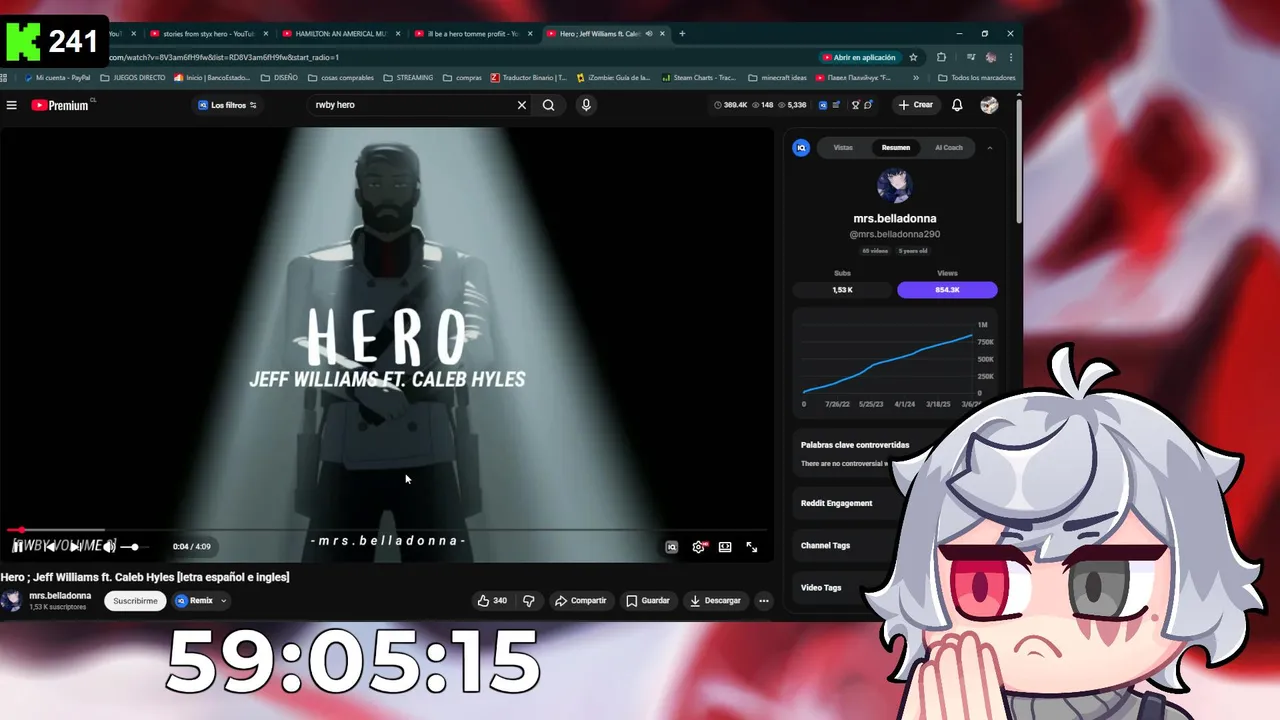Screen dimensions: 1280x720
Task: Bookmark page with the star icon
Action: click(913, 58)
